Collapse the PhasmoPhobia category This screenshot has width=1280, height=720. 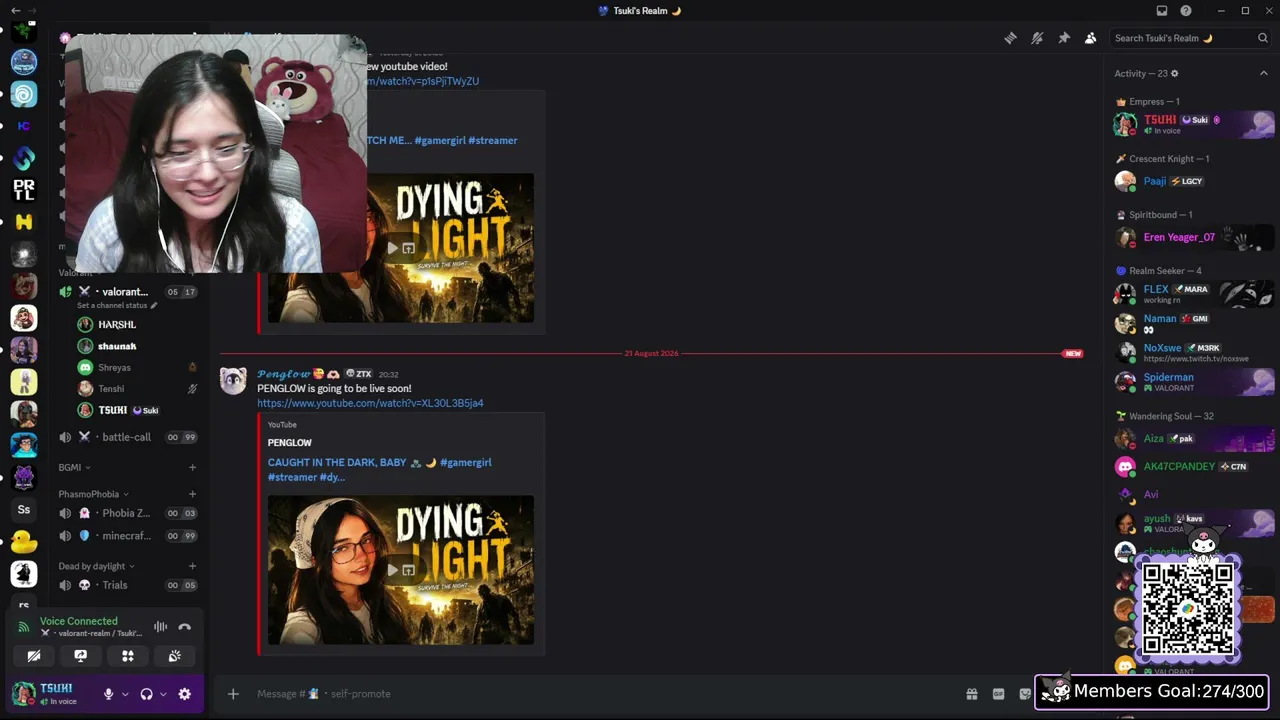tap(94, 494)
